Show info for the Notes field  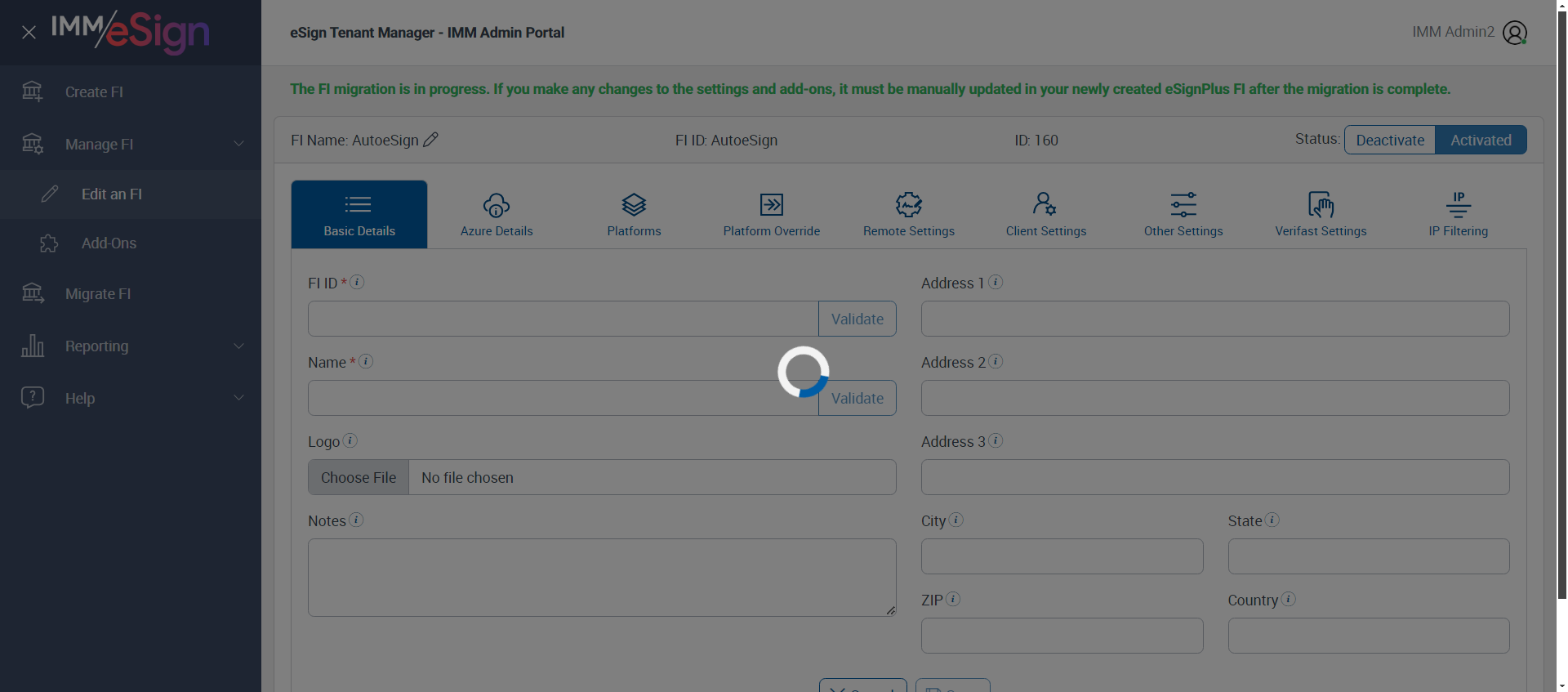[x=356, y=520]
